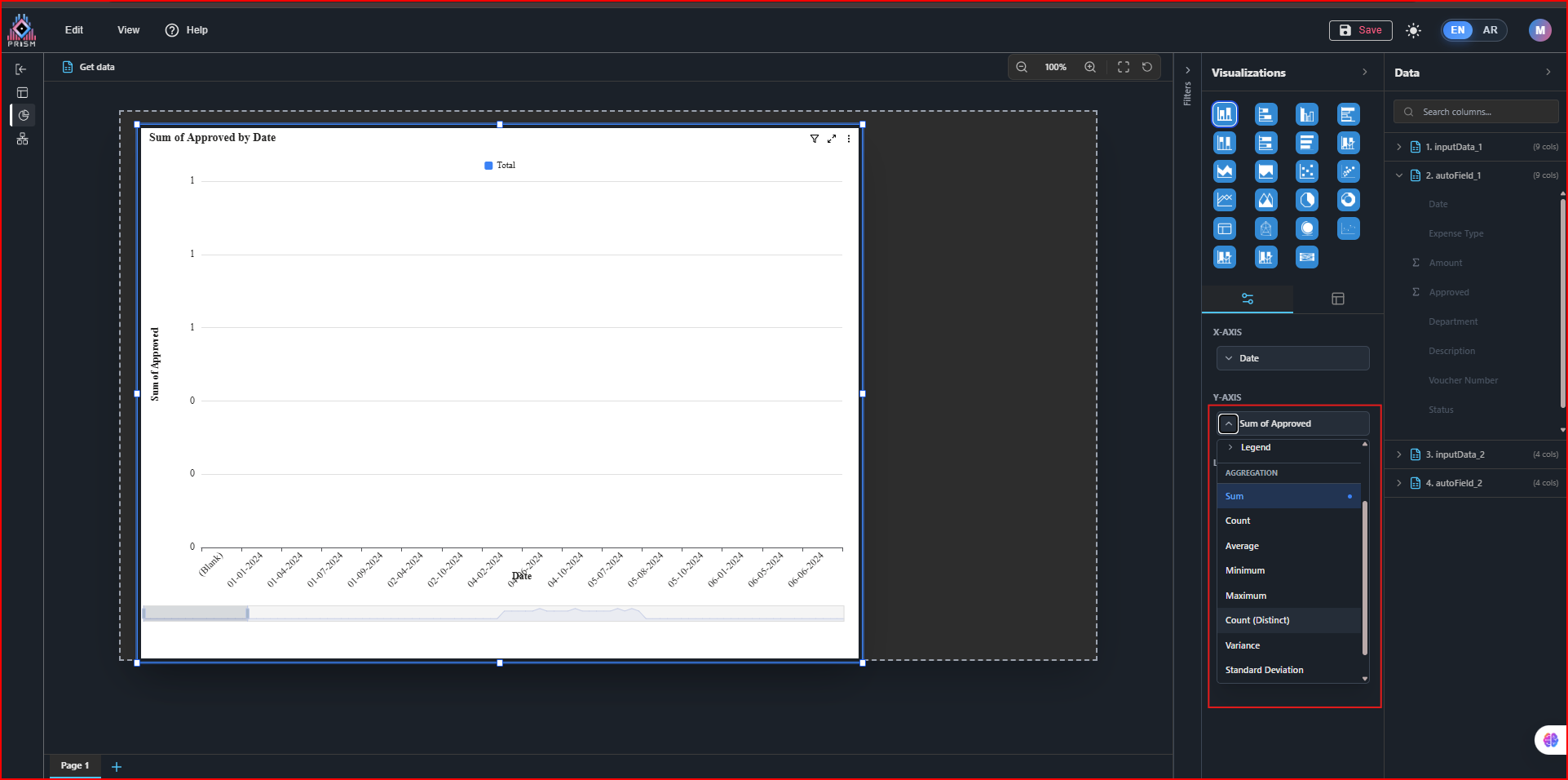The height and width of the screenshot is (780, 1568).
Task: Toggle the light/dark theme sun icon
Action: pyautogui.click(x=1413, y=30)
